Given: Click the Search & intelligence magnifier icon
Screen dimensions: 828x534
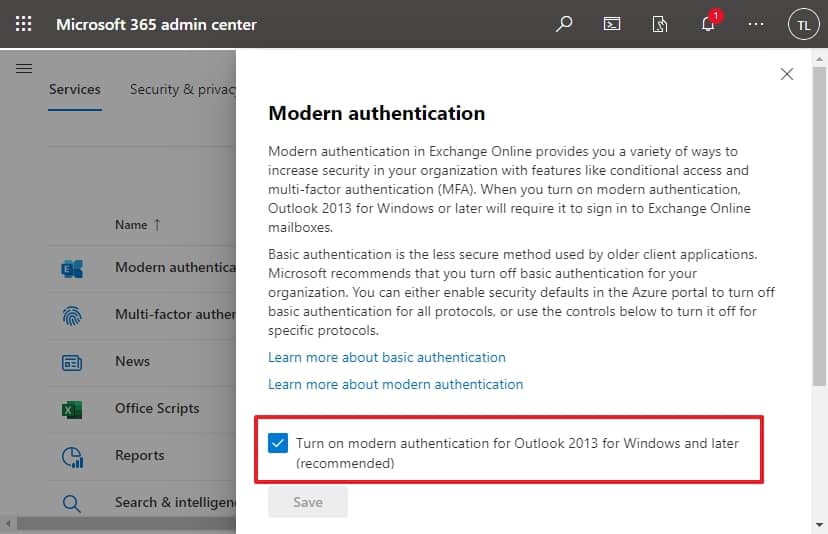Looking at the screenshot, I should (x=71, y=503).
